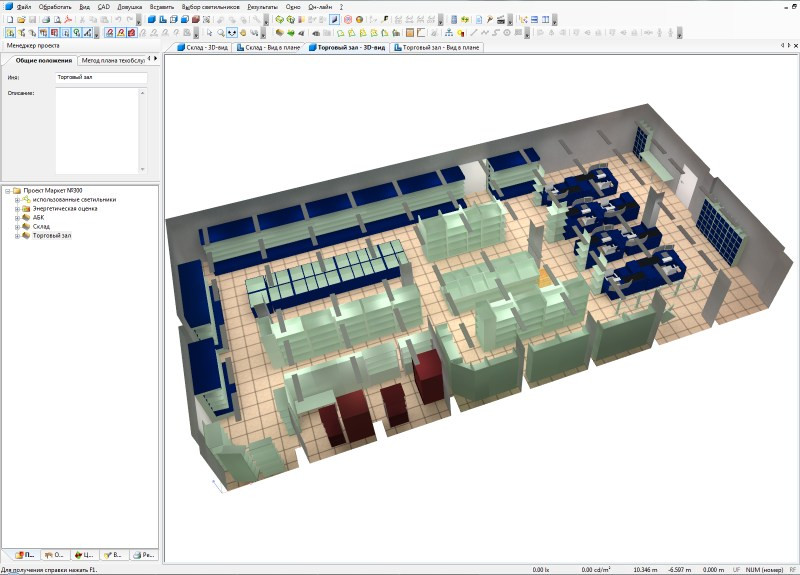This screenshot has height=575, width=800.
Task: Toggle the first red luminaire display icon
Action: pyautogui.click(x=110, y=32)
